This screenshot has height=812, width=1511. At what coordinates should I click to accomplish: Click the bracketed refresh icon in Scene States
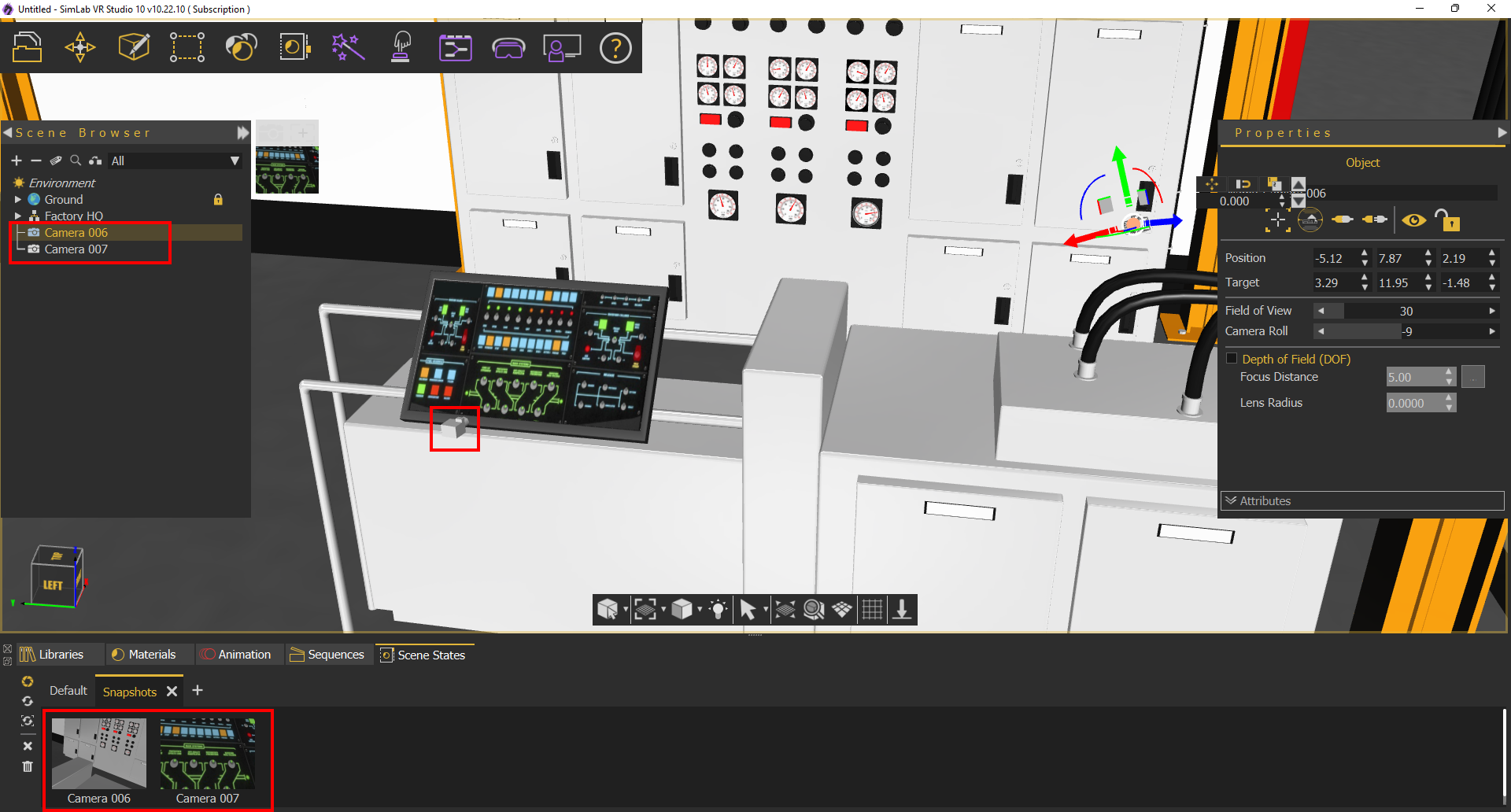tap(28, 721)
